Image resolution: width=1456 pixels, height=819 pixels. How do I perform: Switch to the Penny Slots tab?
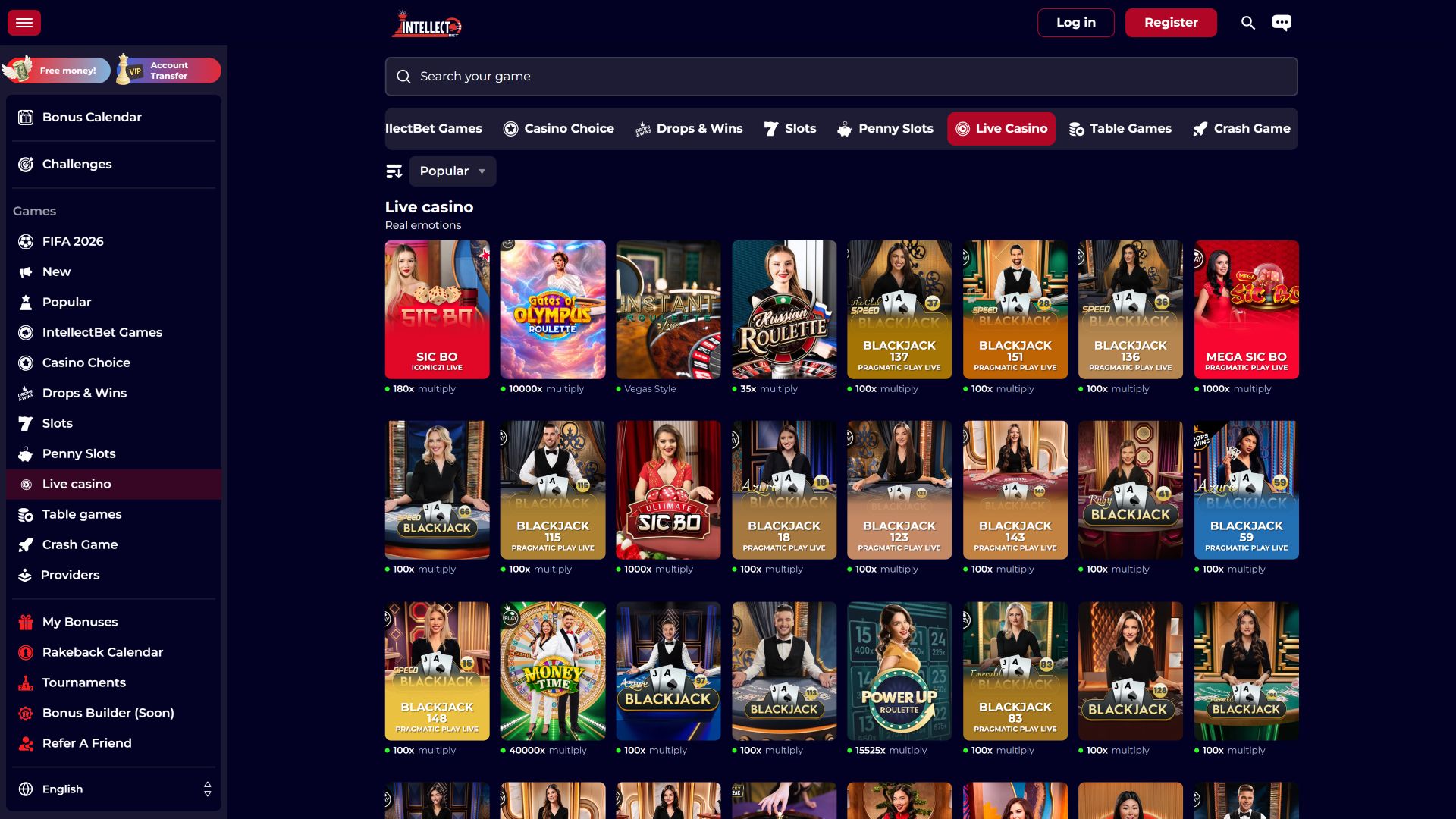tap(885, 129)
